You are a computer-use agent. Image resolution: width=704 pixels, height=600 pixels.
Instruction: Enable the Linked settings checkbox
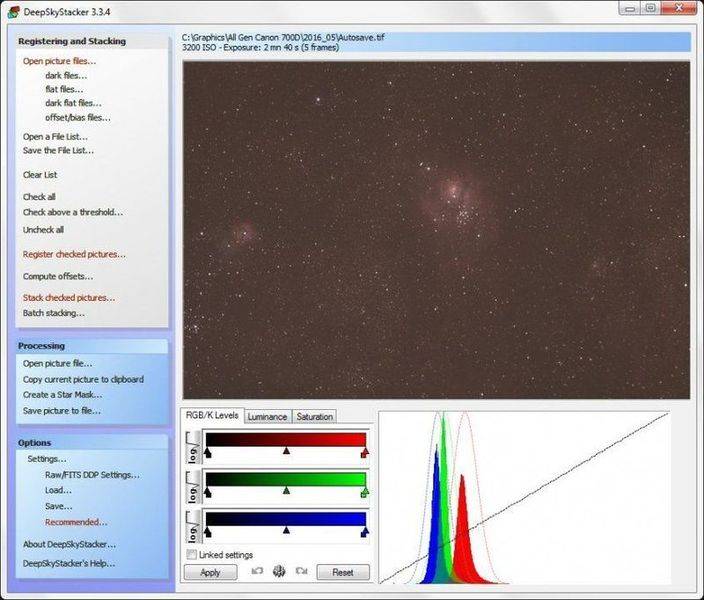(x=191, y=555)
